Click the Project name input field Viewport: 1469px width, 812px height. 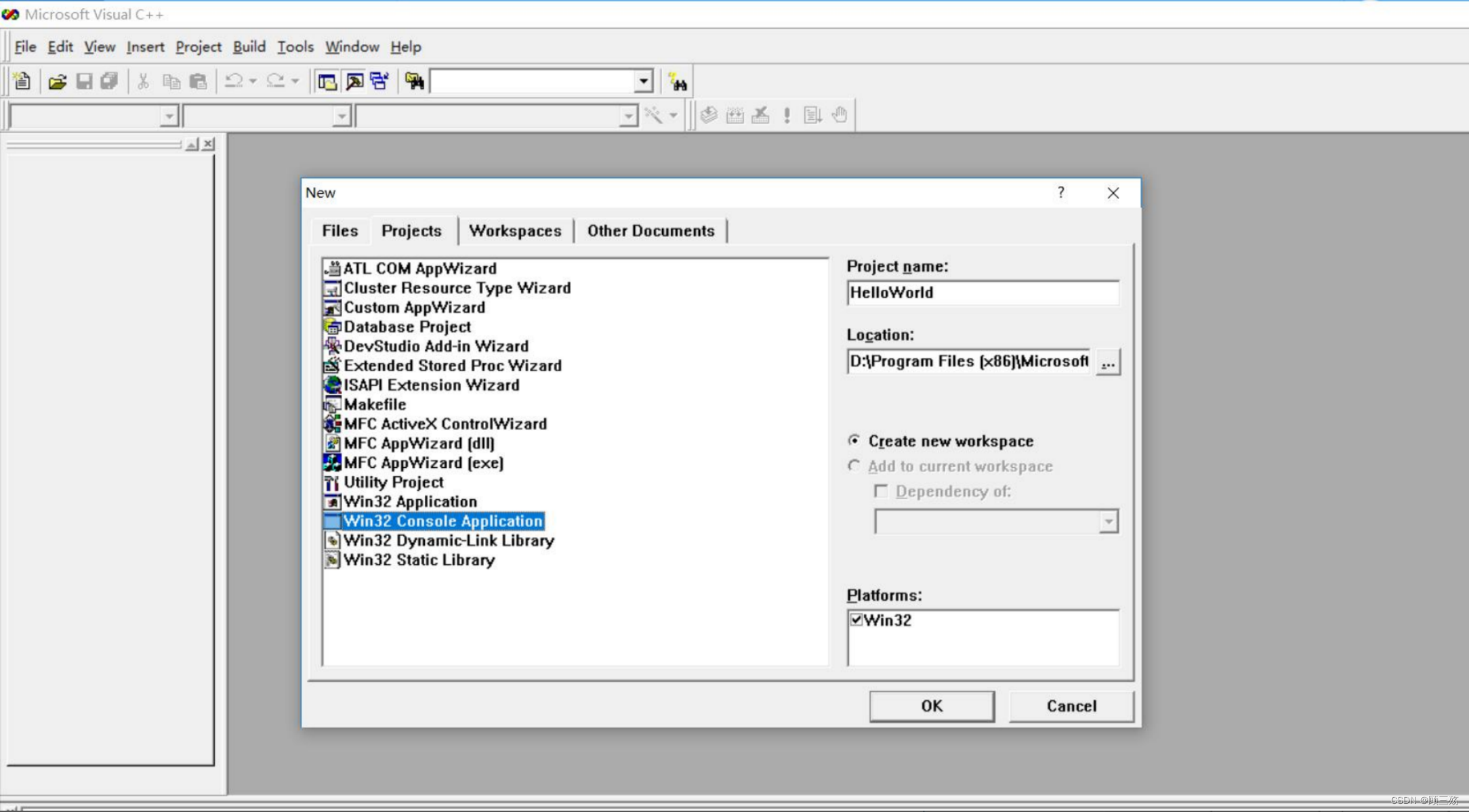point(982,293)
